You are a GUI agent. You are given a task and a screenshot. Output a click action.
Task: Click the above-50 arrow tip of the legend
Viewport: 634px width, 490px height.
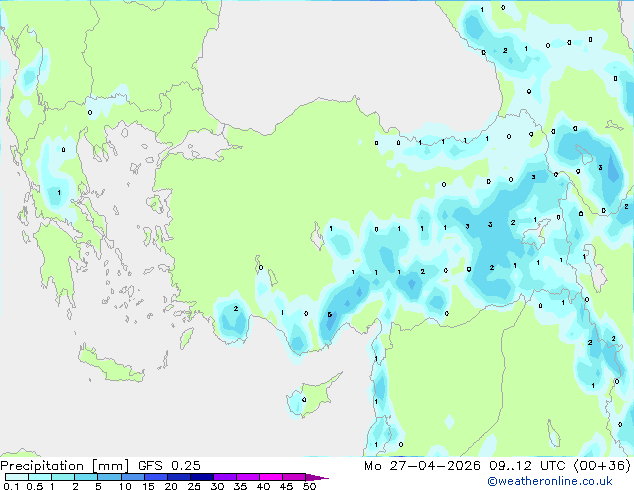(317, 478)
